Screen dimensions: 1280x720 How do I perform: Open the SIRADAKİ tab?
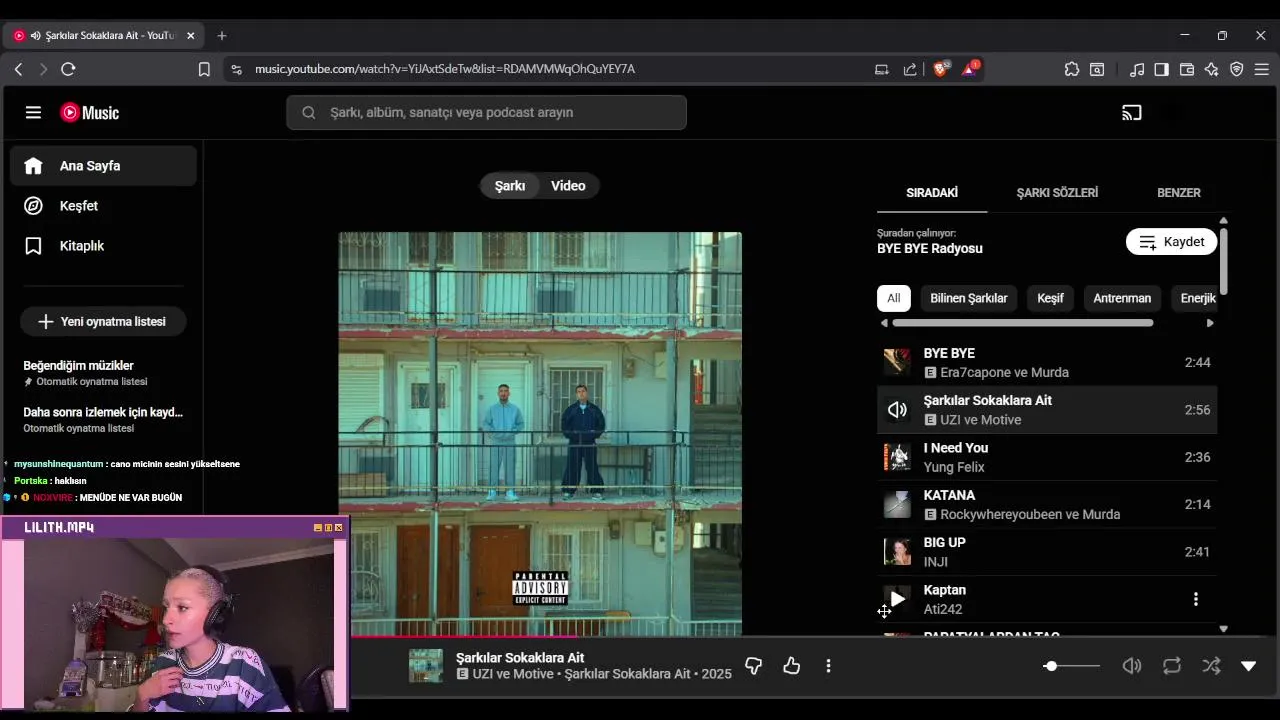932,193
